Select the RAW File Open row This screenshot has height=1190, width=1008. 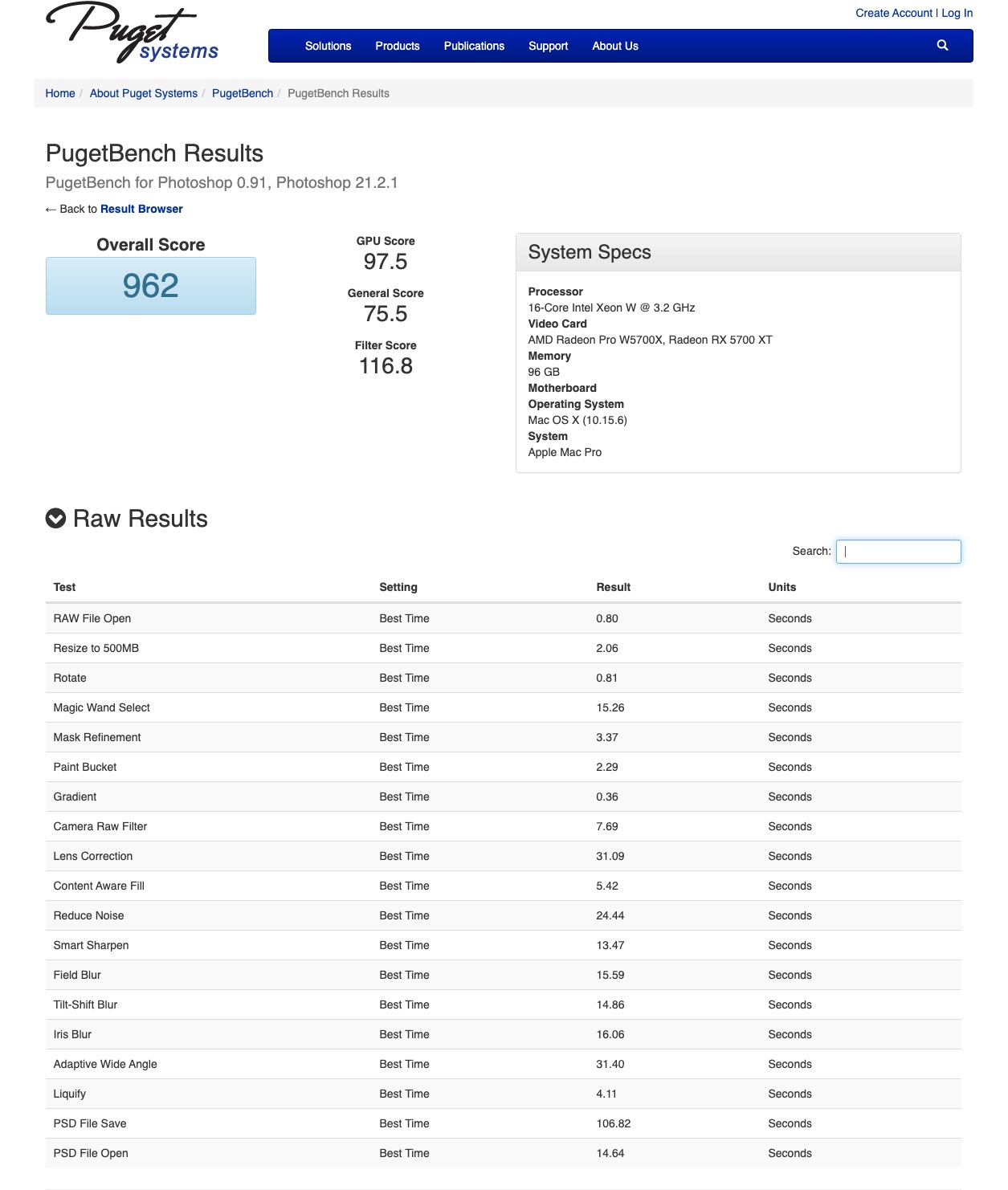[x=504, y=618]
